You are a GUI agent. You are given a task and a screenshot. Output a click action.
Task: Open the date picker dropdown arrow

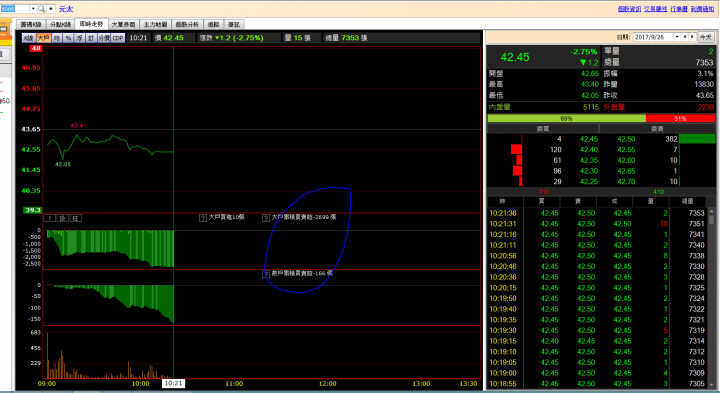tap(677, 37)
